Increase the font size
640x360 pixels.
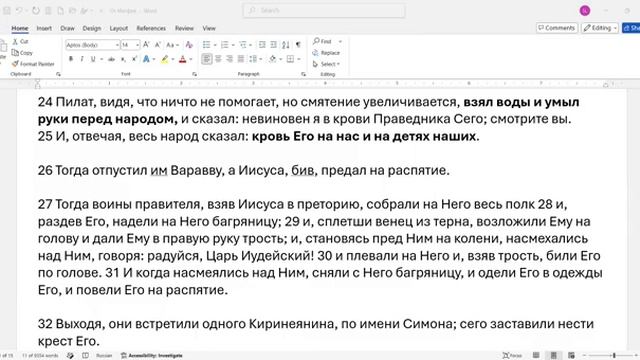tap(146, 44)
